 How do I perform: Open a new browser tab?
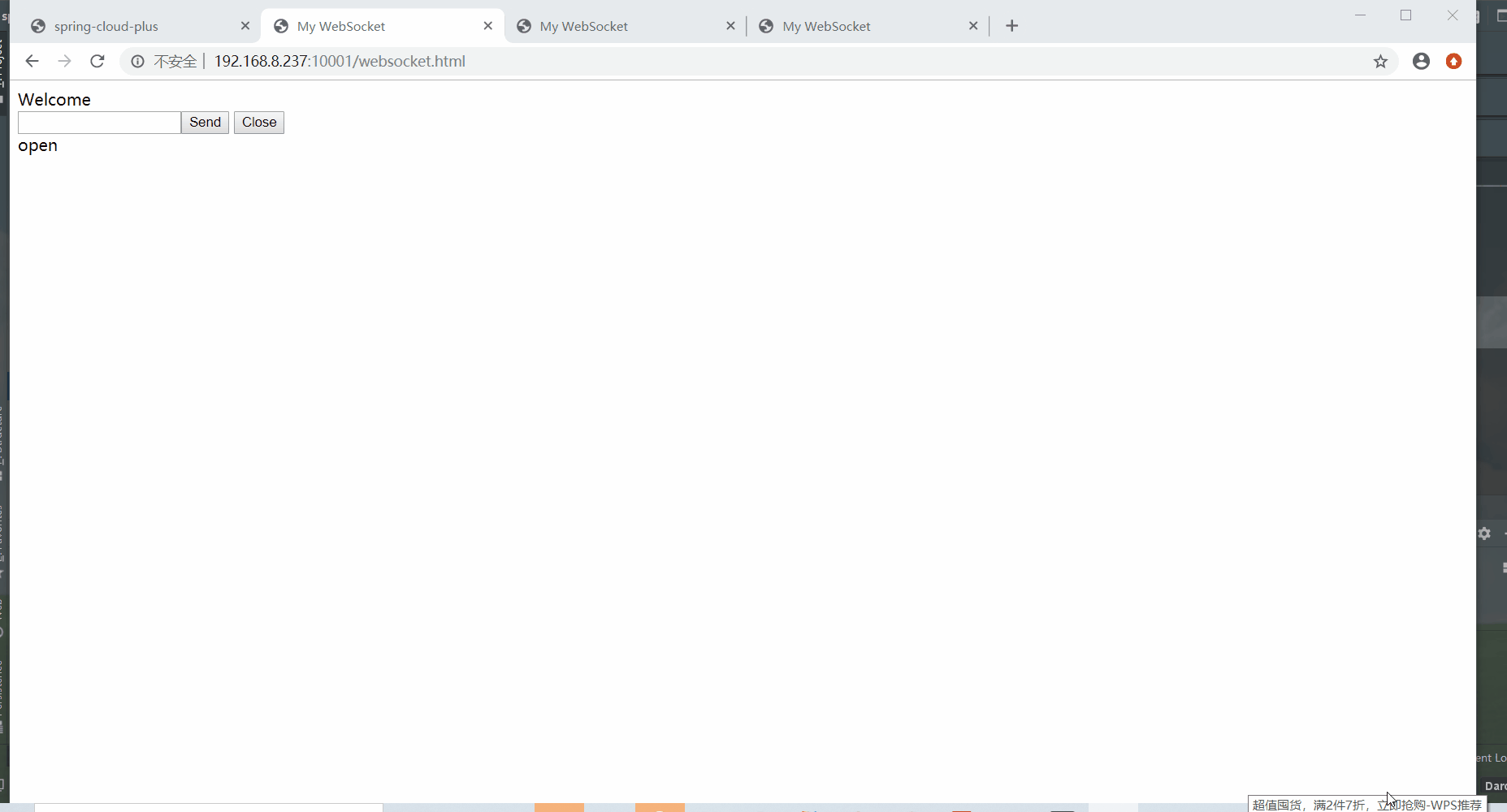click(1011, 26)
